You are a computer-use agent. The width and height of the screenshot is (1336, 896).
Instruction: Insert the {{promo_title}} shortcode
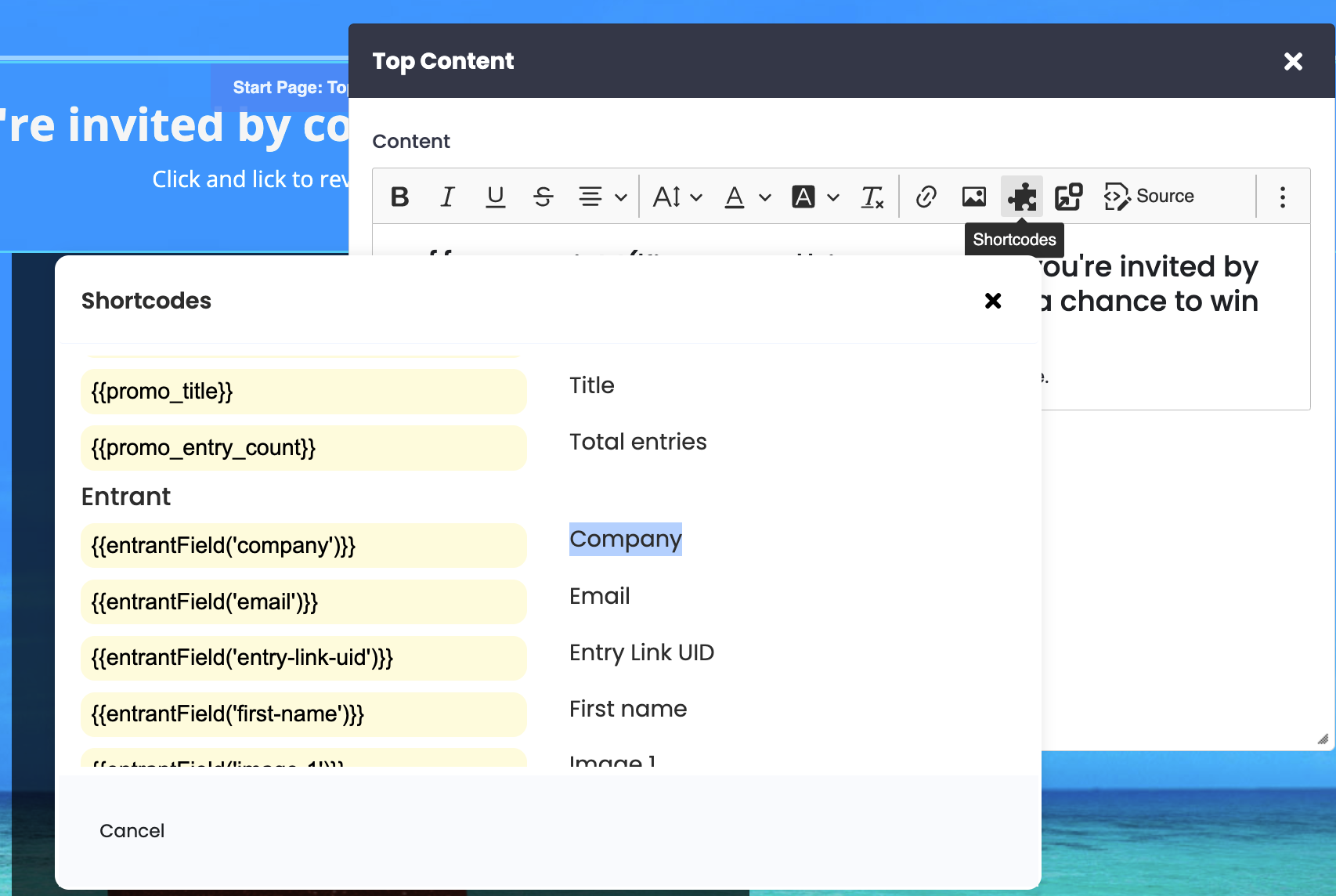tap(304, 392)
